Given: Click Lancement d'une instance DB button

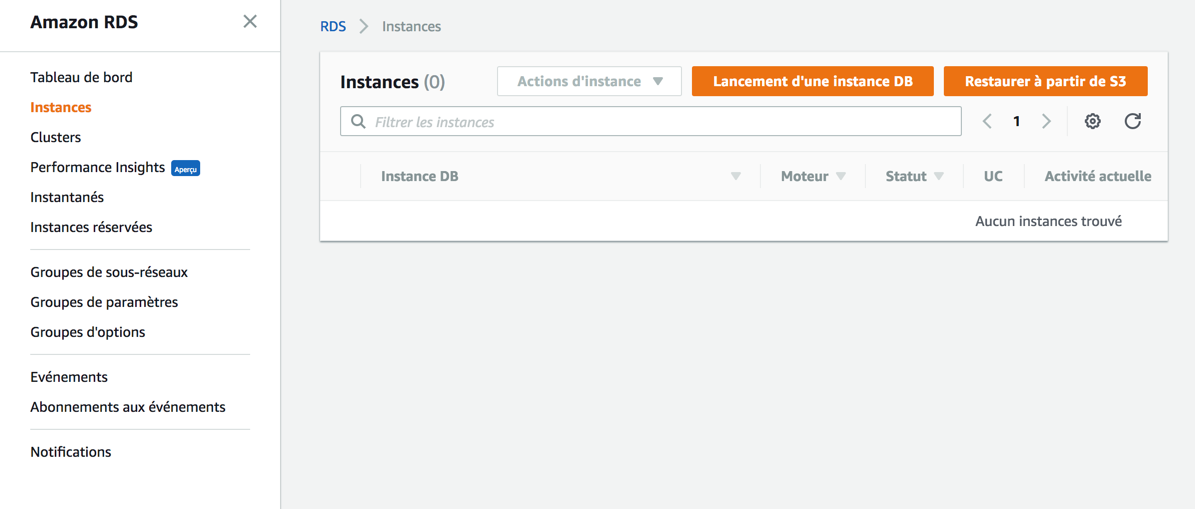Looking at the screenshot, I should tap(812, 81).
